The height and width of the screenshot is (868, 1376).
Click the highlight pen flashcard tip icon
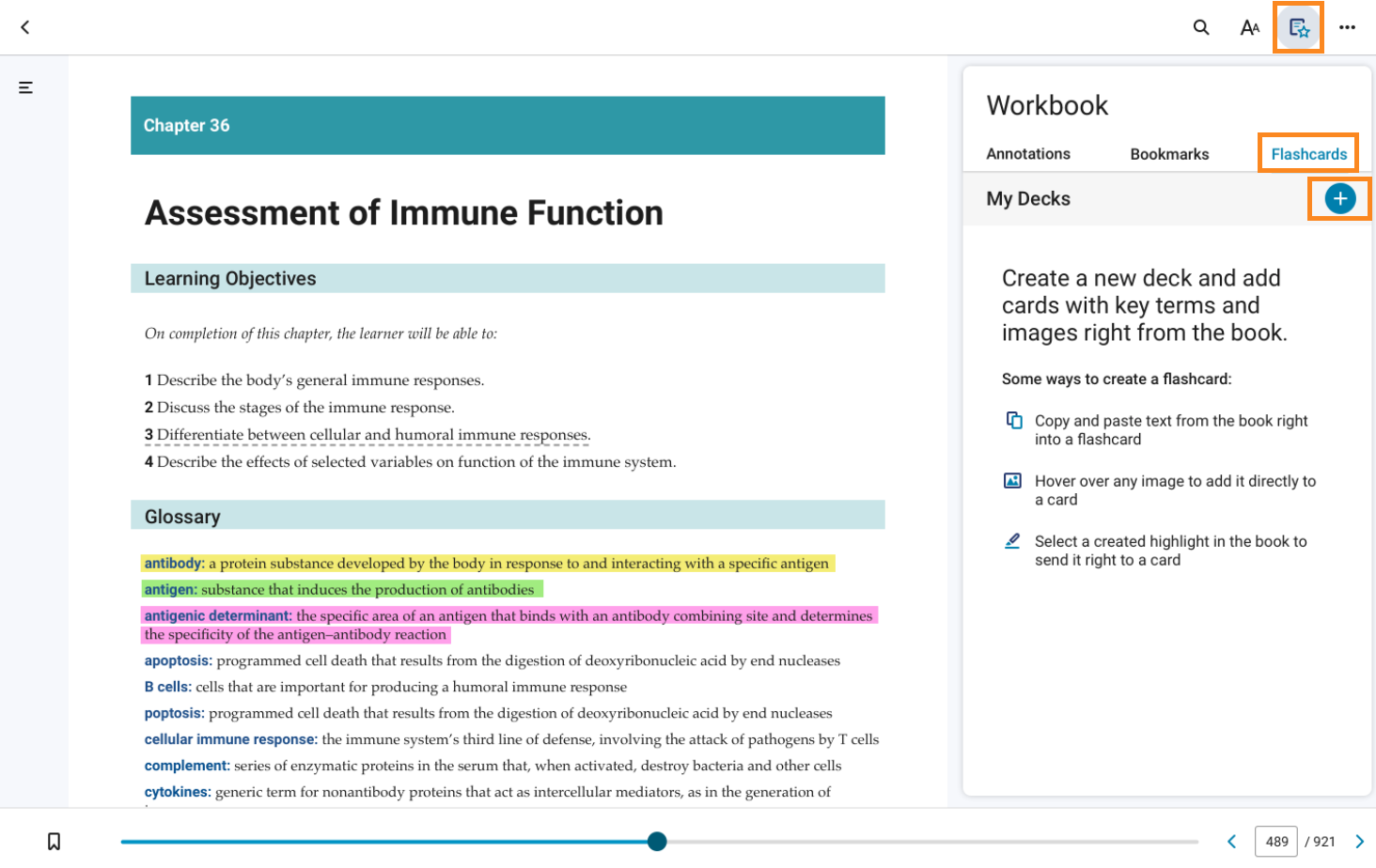point(1012,540)
